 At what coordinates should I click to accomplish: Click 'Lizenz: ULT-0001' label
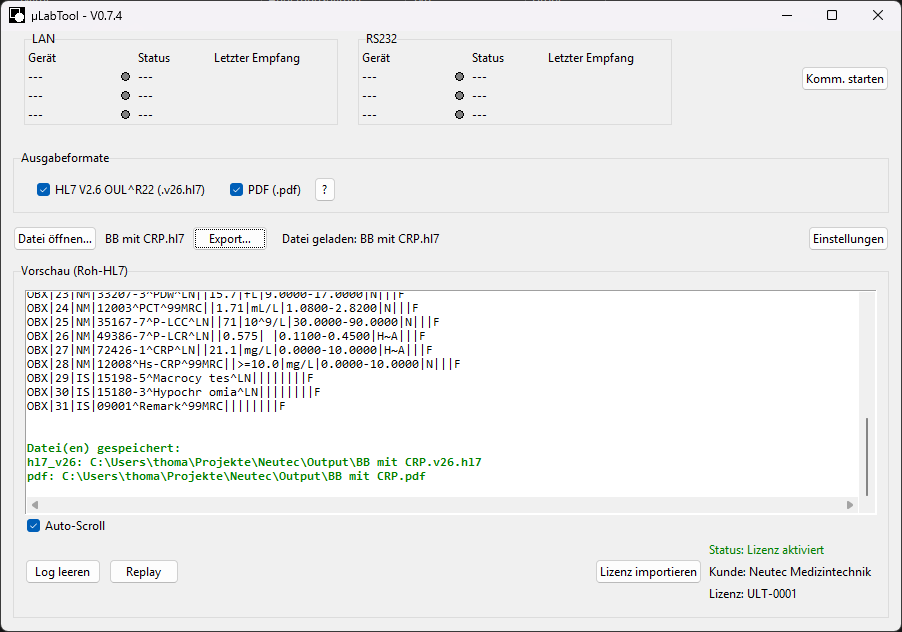tap(752, 593)
